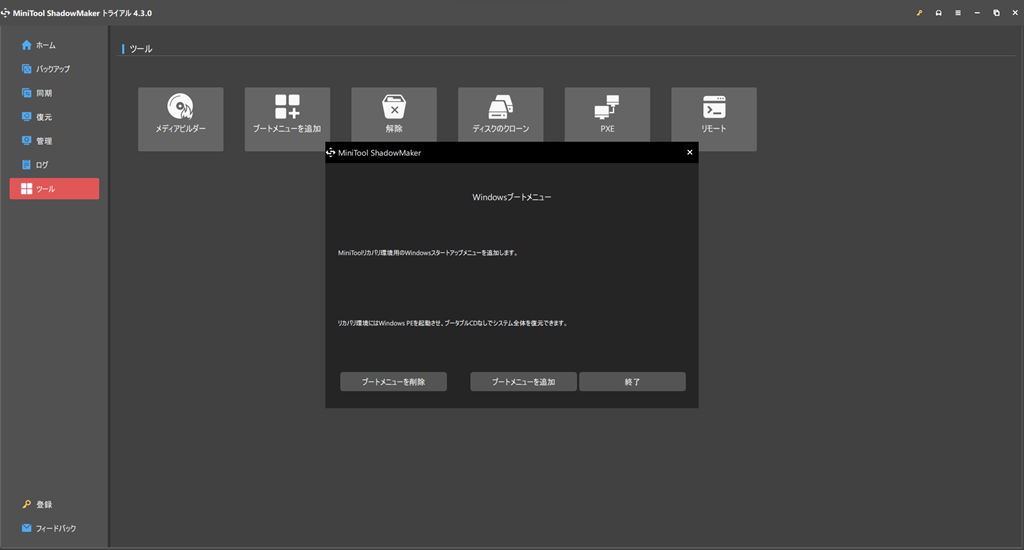The height and width of the screenshot is (550, 1024).
Task: Click the Windowsブートメニュー heading text
Action: click(x=511, y=197)
